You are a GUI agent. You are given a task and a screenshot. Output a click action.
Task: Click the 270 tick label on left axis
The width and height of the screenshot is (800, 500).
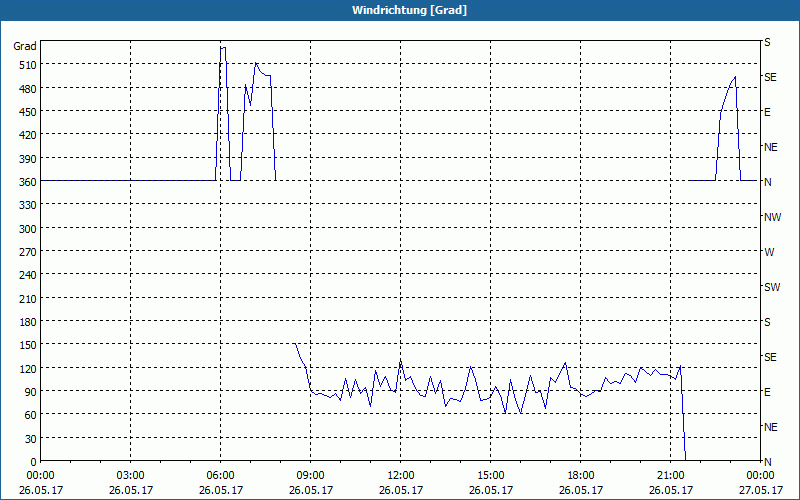[x=25, y=252]
